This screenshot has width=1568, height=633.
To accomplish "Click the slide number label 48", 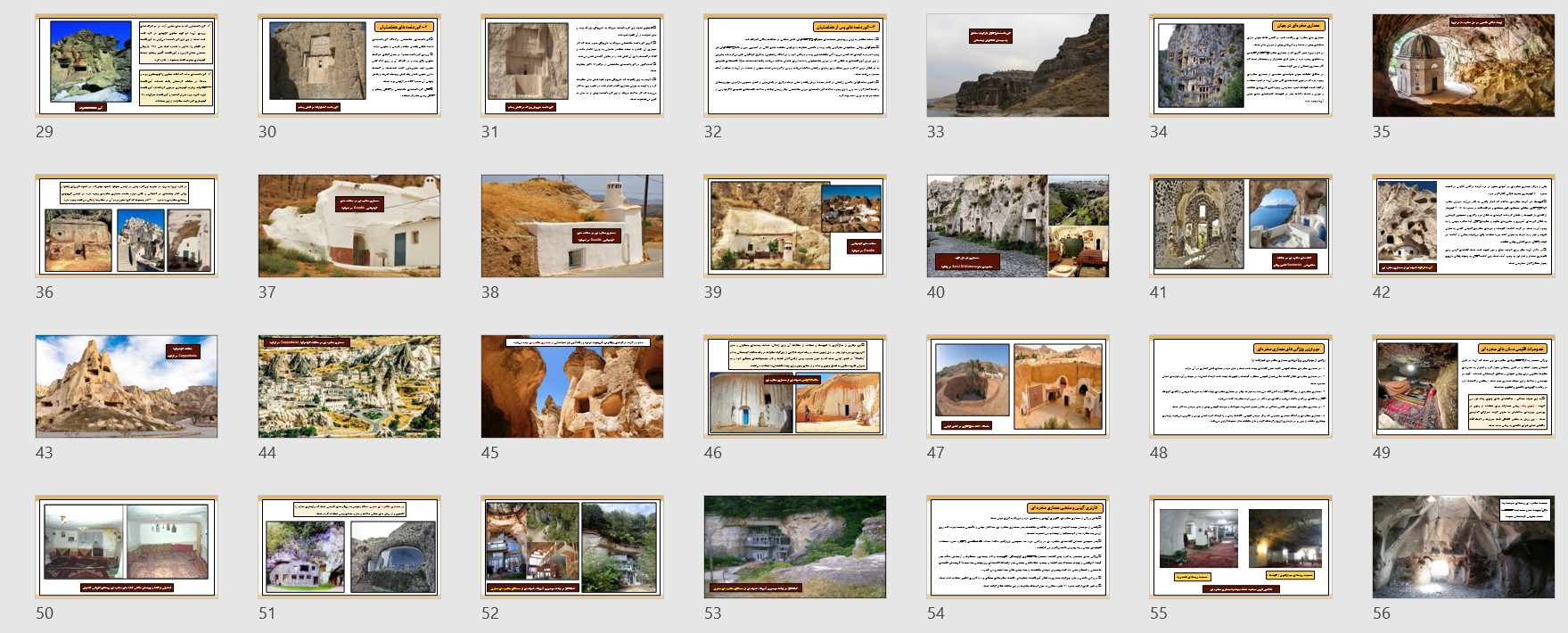I will coord(1158,453).
